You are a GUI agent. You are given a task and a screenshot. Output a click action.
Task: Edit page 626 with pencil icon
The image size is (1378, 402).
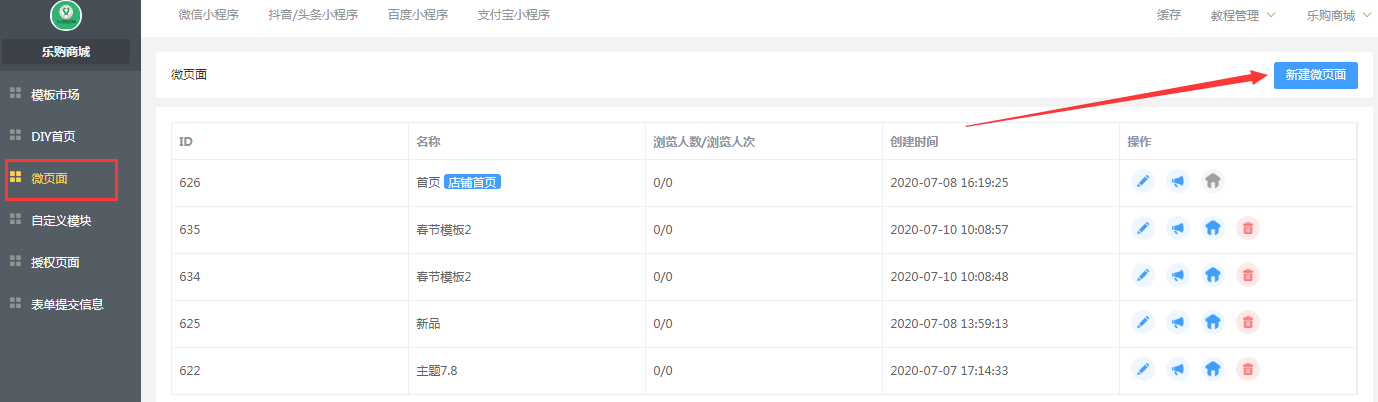pos(1143,182)
